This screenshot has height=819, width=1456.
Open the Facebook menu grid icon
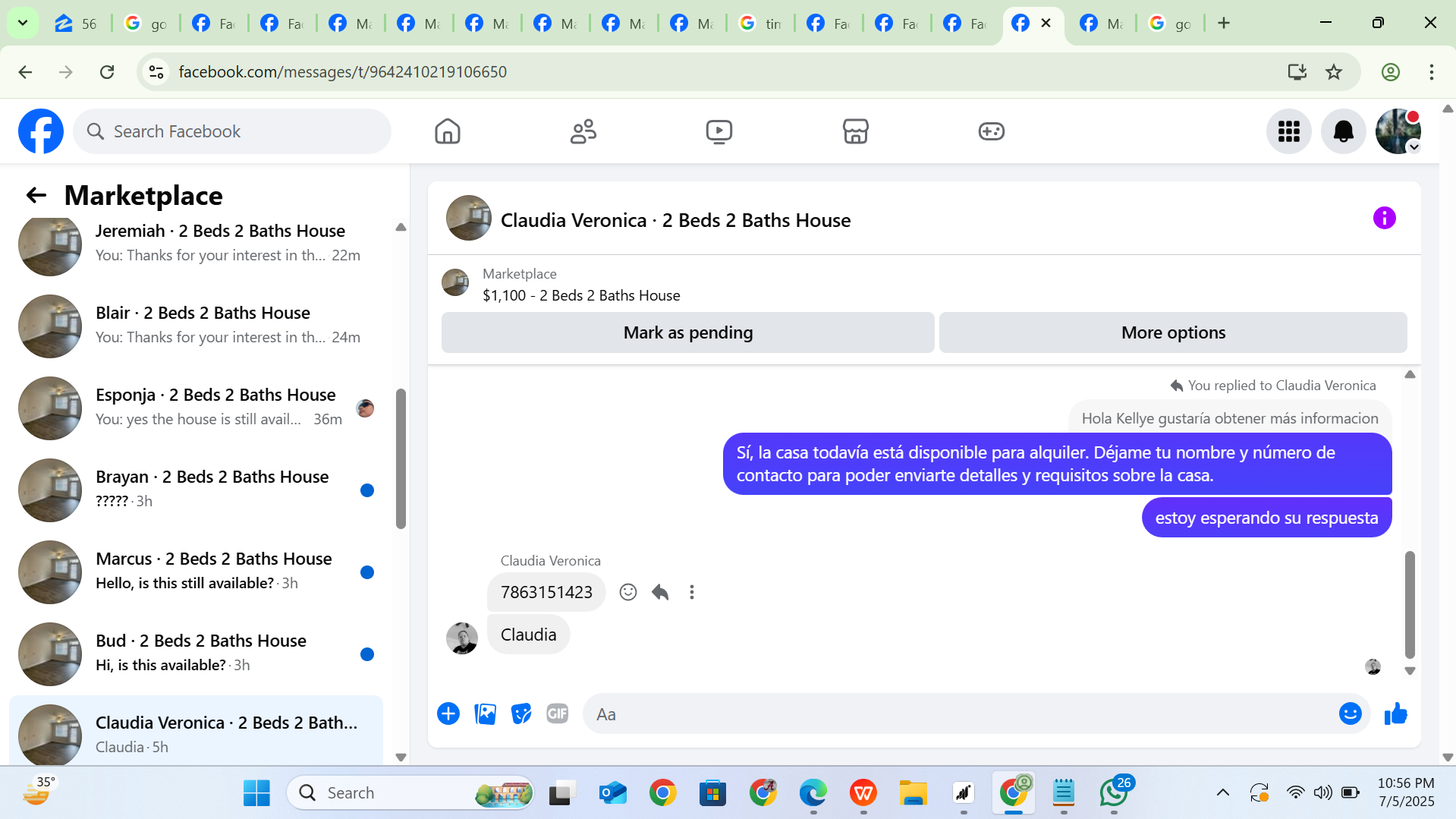(1288, 131)
